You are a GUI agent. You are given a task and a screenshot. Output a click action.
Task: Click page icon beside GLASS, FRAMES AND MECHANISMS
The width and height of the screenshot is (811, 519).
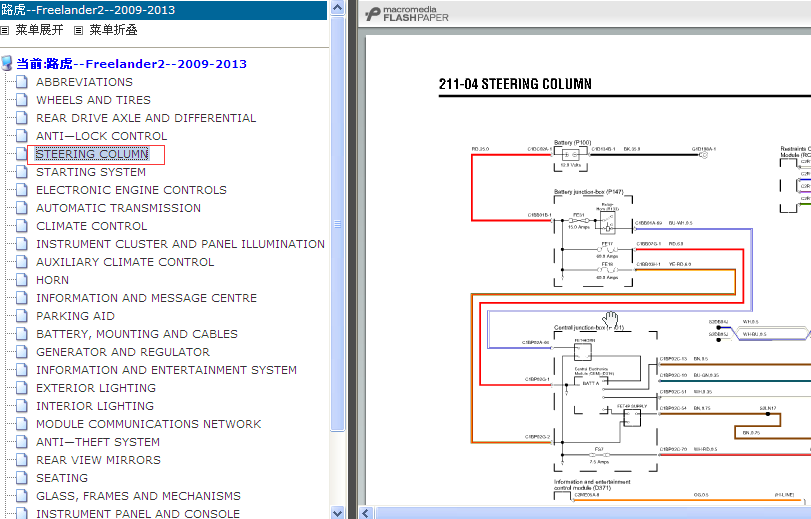click(22, 496)
